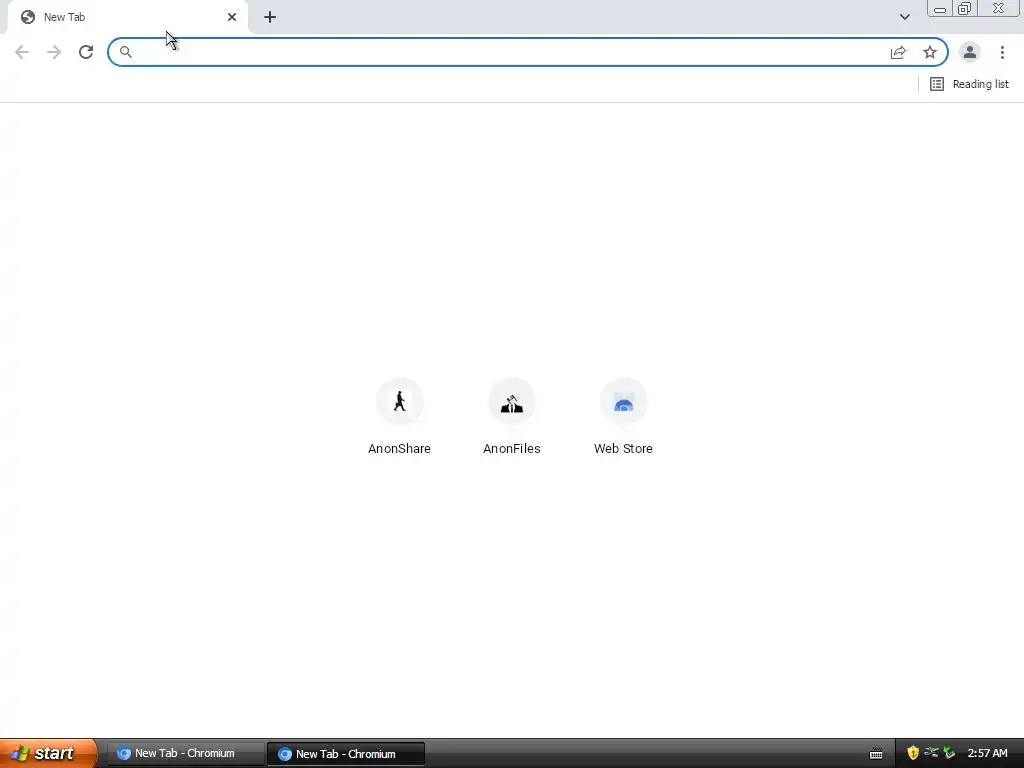Click the AnonFiles label text

(x=512, y=449)
